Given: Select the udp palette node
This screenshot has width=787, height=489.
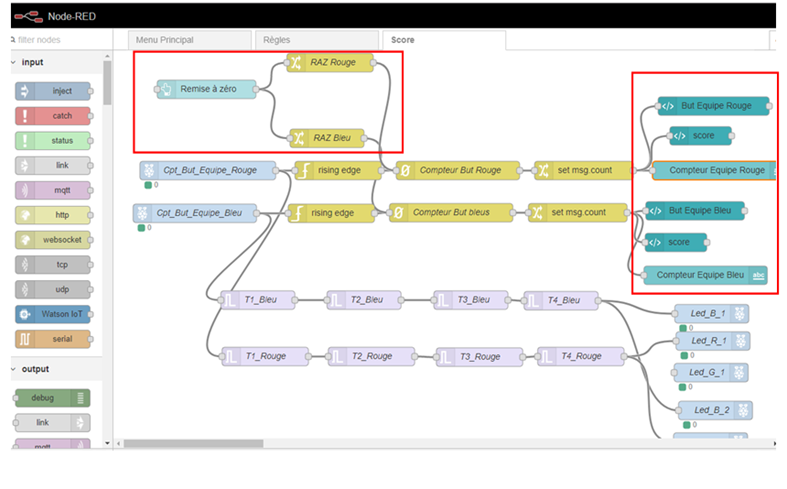Looking at the screenshot, I should click(53, 289).
